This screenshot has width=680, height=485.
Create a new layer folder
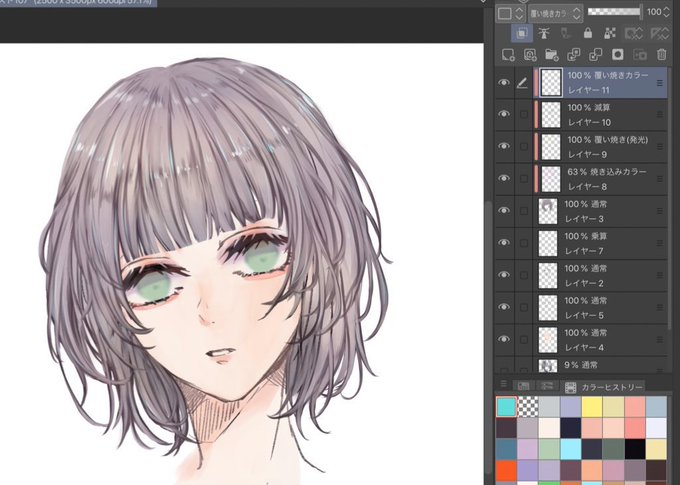pos(552,55)
